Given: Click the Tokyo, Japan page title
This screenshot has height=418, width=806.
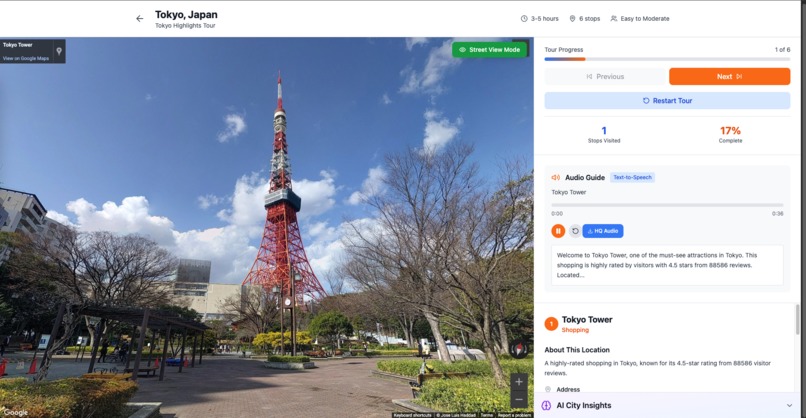Looking at the screenshot, I should coord(186,14).
